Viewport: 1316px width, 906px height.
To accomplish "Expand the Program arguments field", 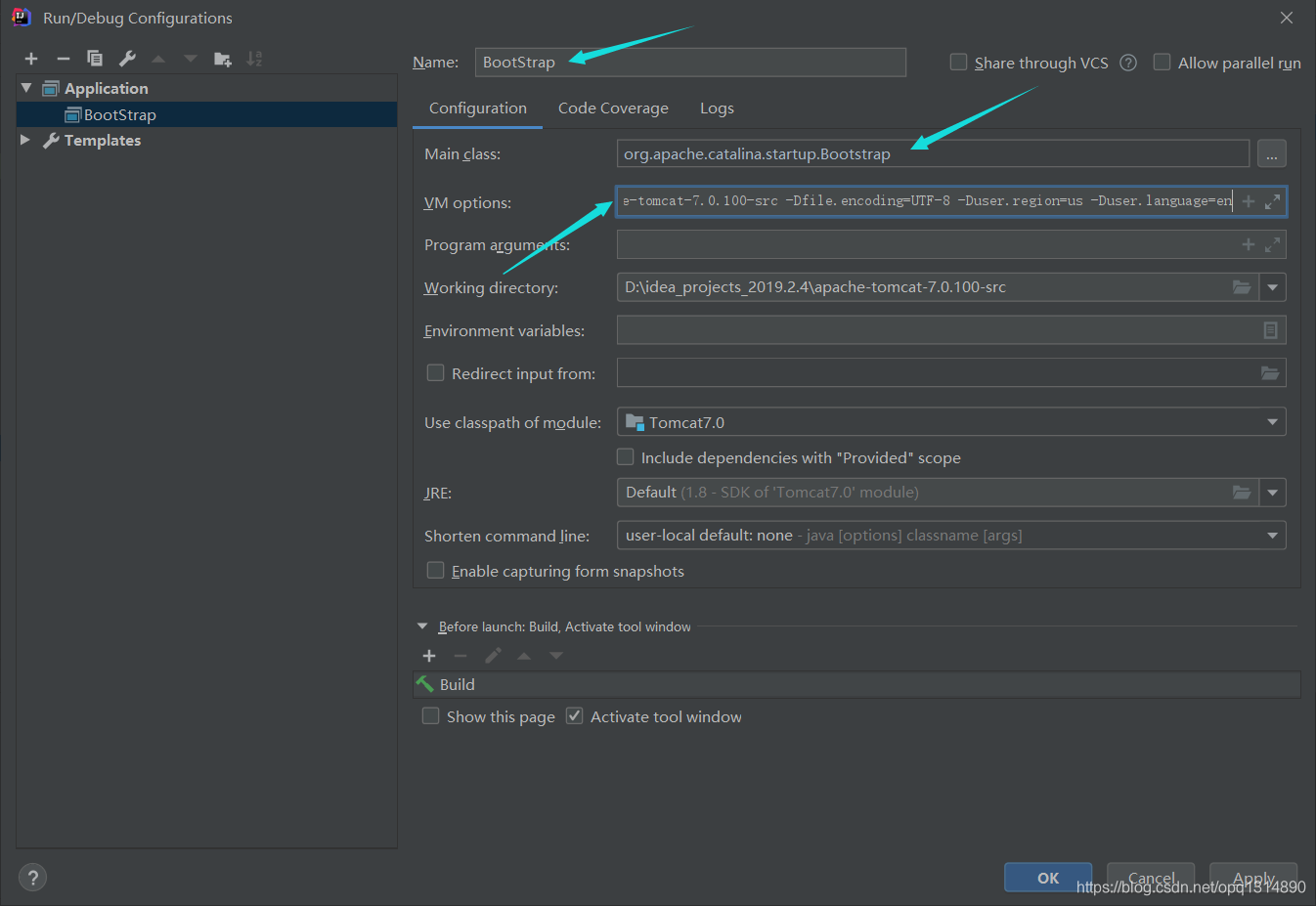I will (1272, 244).
